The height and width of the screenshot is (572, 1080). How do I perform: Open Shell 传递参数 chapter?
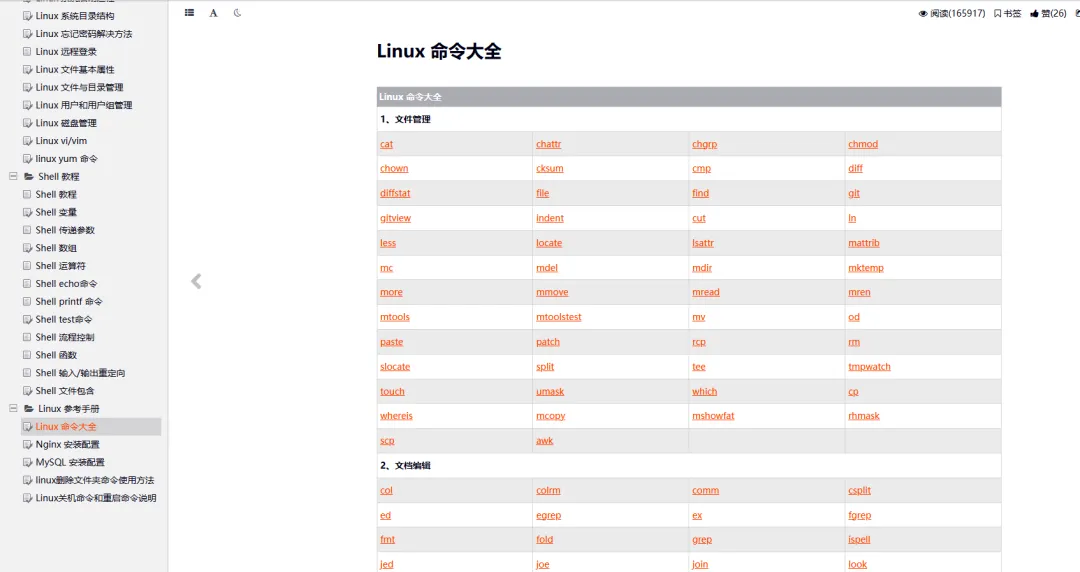(65, 230)
